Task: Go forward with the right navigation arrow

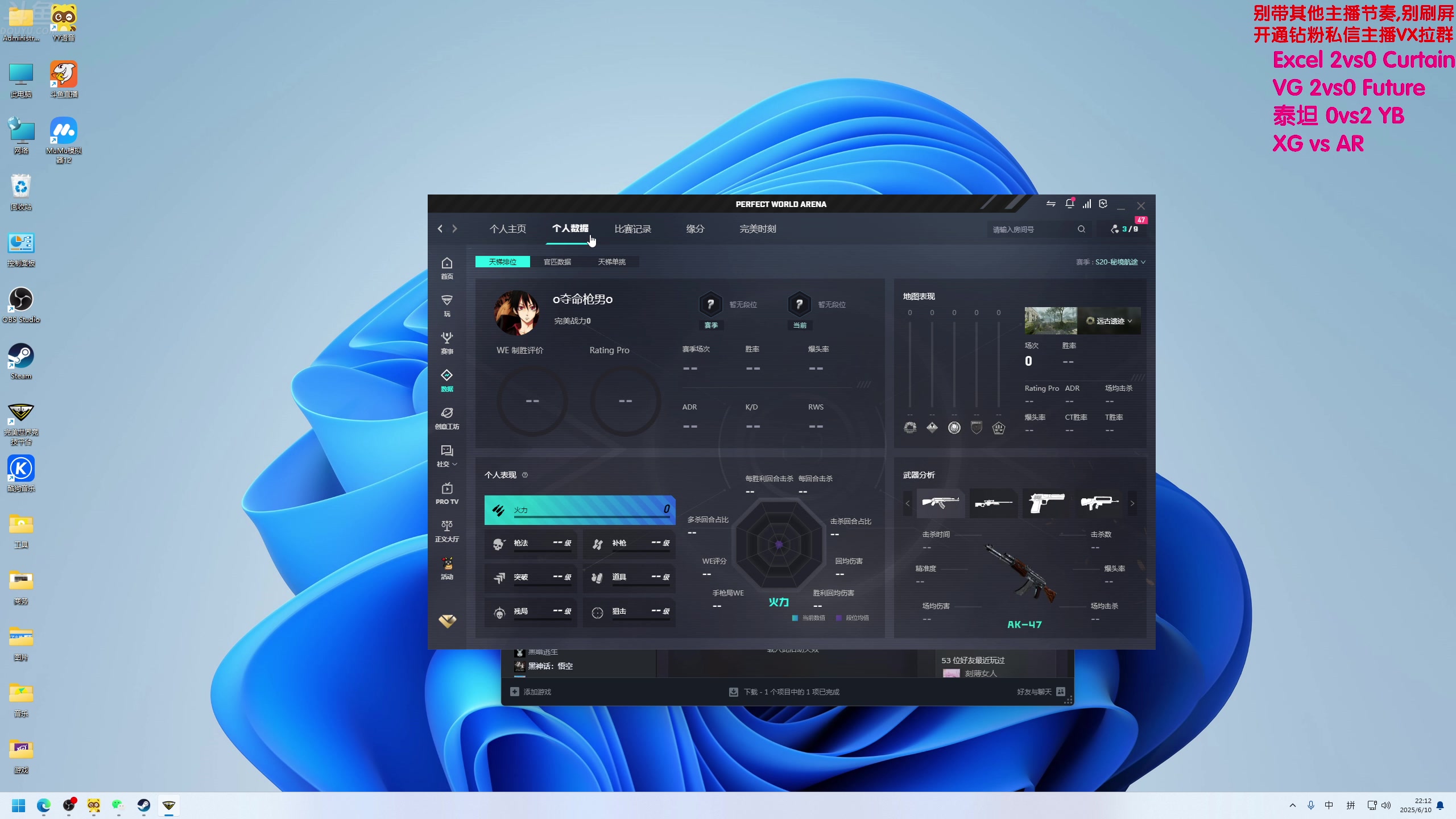Action: 454,229
